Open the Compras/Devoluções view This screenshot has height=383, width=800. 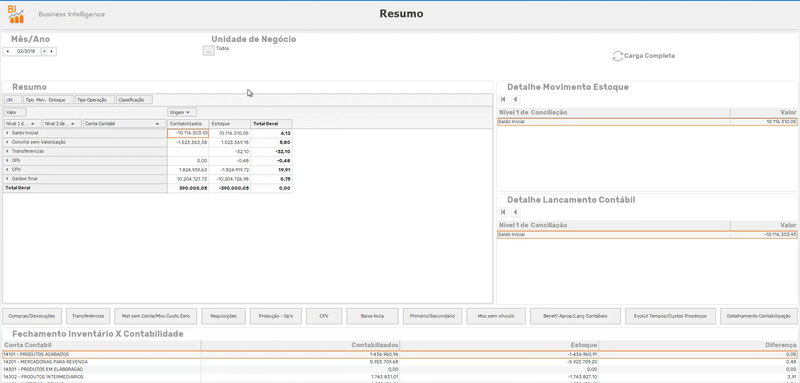(x=32, y=316)
